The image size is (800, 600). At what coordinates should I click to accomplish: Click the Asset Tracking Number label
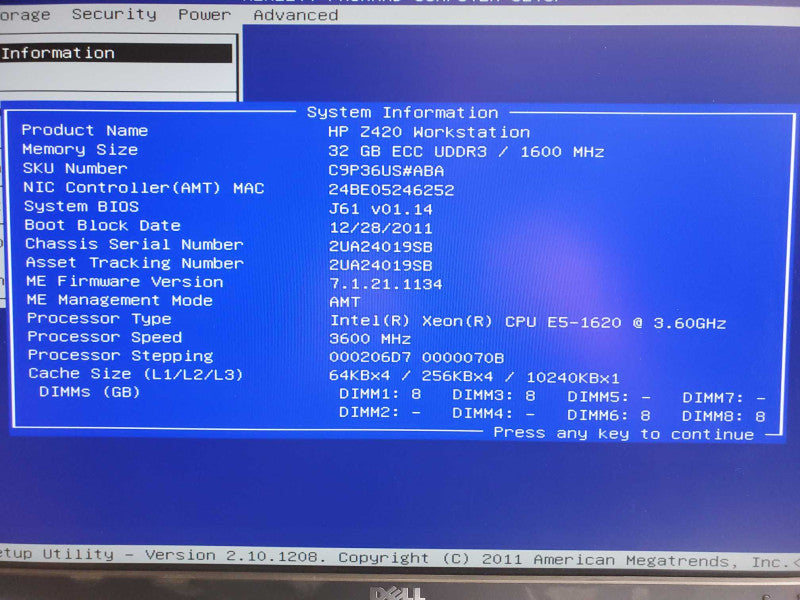[x=135, y=263]
